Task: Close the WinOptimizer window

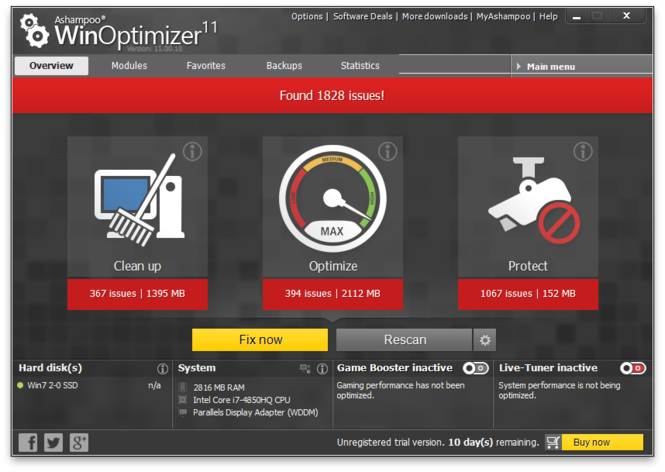Action: 626,16
